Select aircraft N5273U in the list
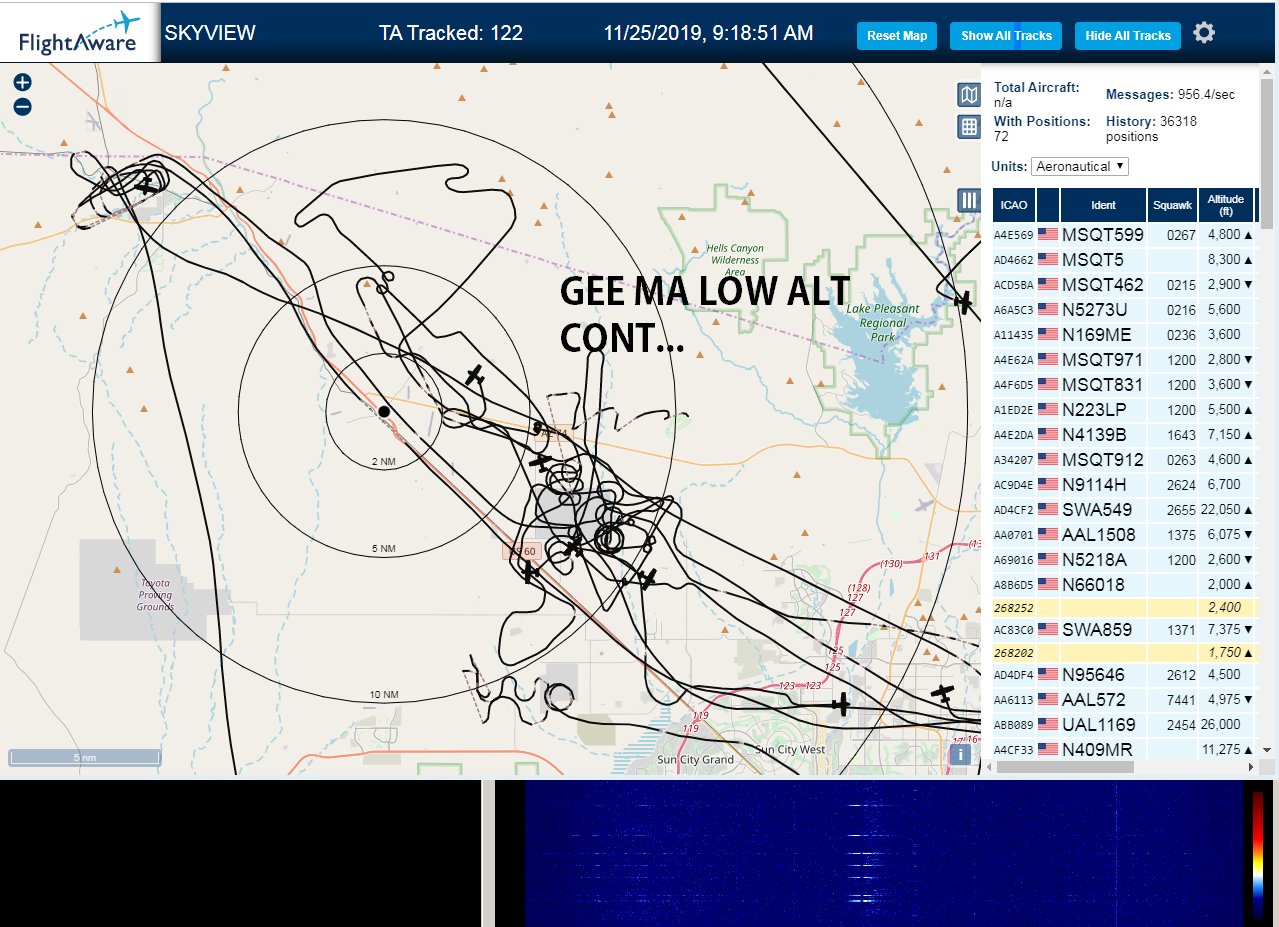The width and height of the screenshot is (1279, 927). [1125, 310]
